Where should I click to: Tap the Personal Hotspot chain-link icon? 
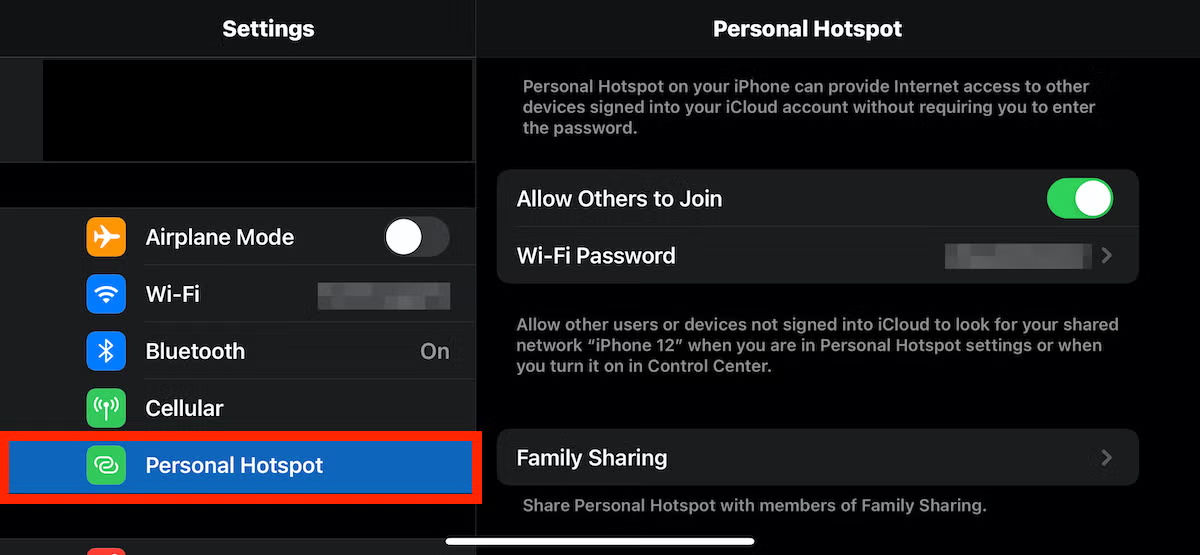[106, 466]
